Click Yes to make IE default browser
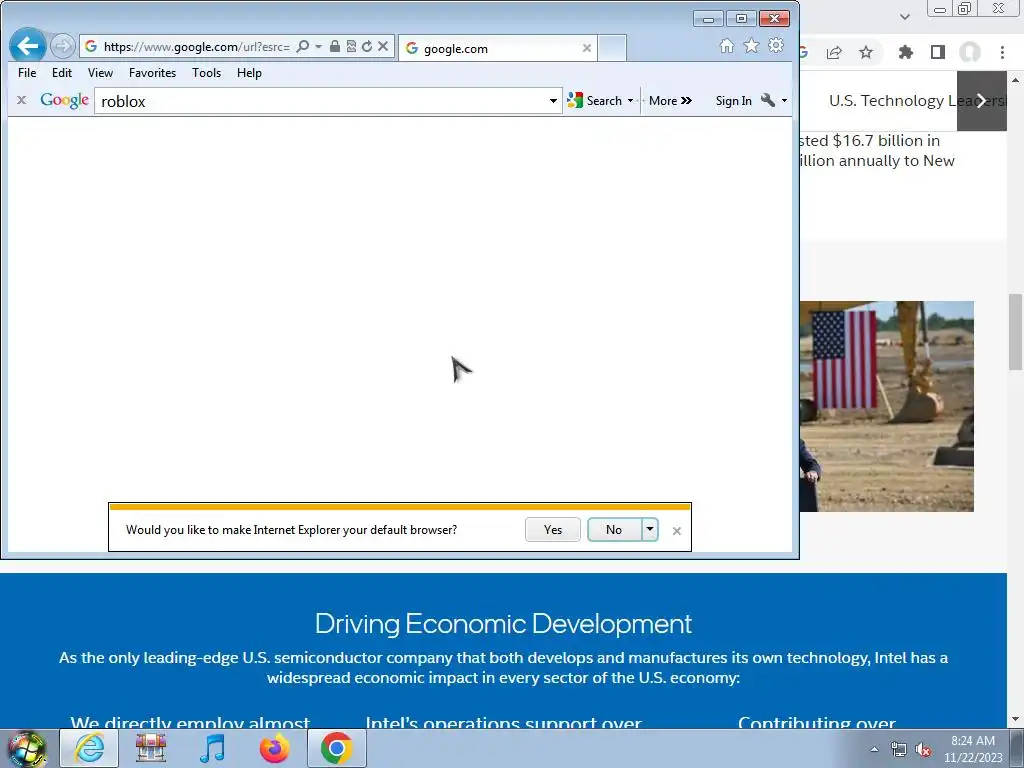Viewport: 1024px width, 768px height. (552, 530)
